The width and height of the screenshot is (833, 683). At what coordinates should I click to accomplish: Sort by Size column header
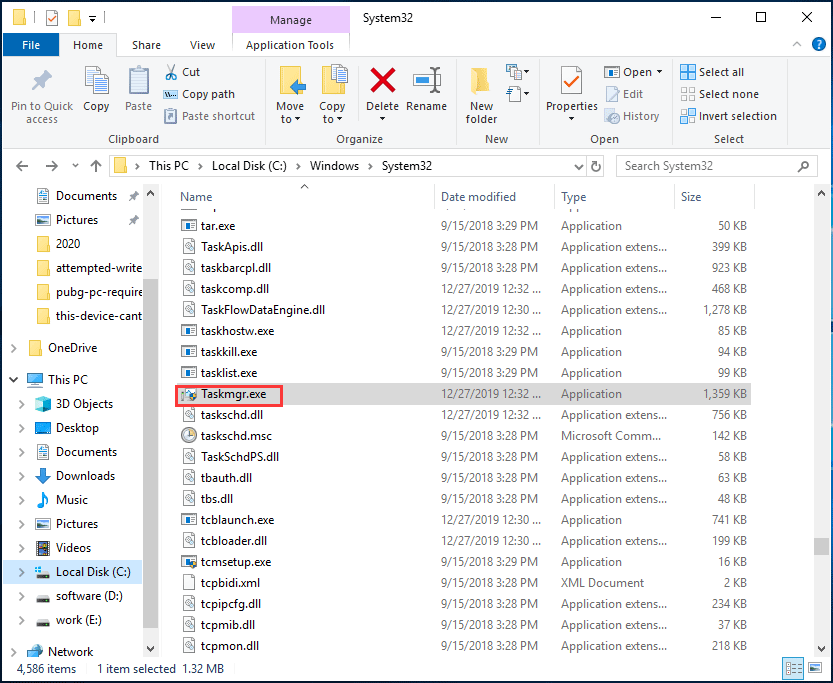[714, 197]
